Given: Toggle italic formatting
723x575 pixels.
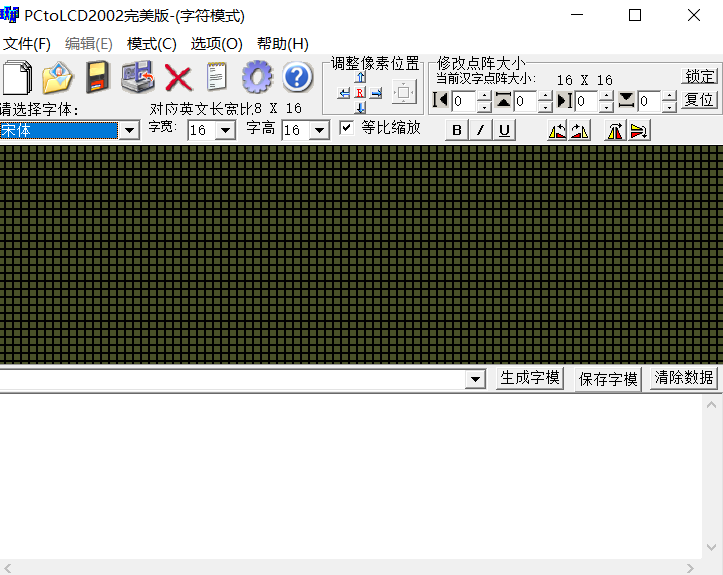Looking at the screenshot, I should click(480, 130).
